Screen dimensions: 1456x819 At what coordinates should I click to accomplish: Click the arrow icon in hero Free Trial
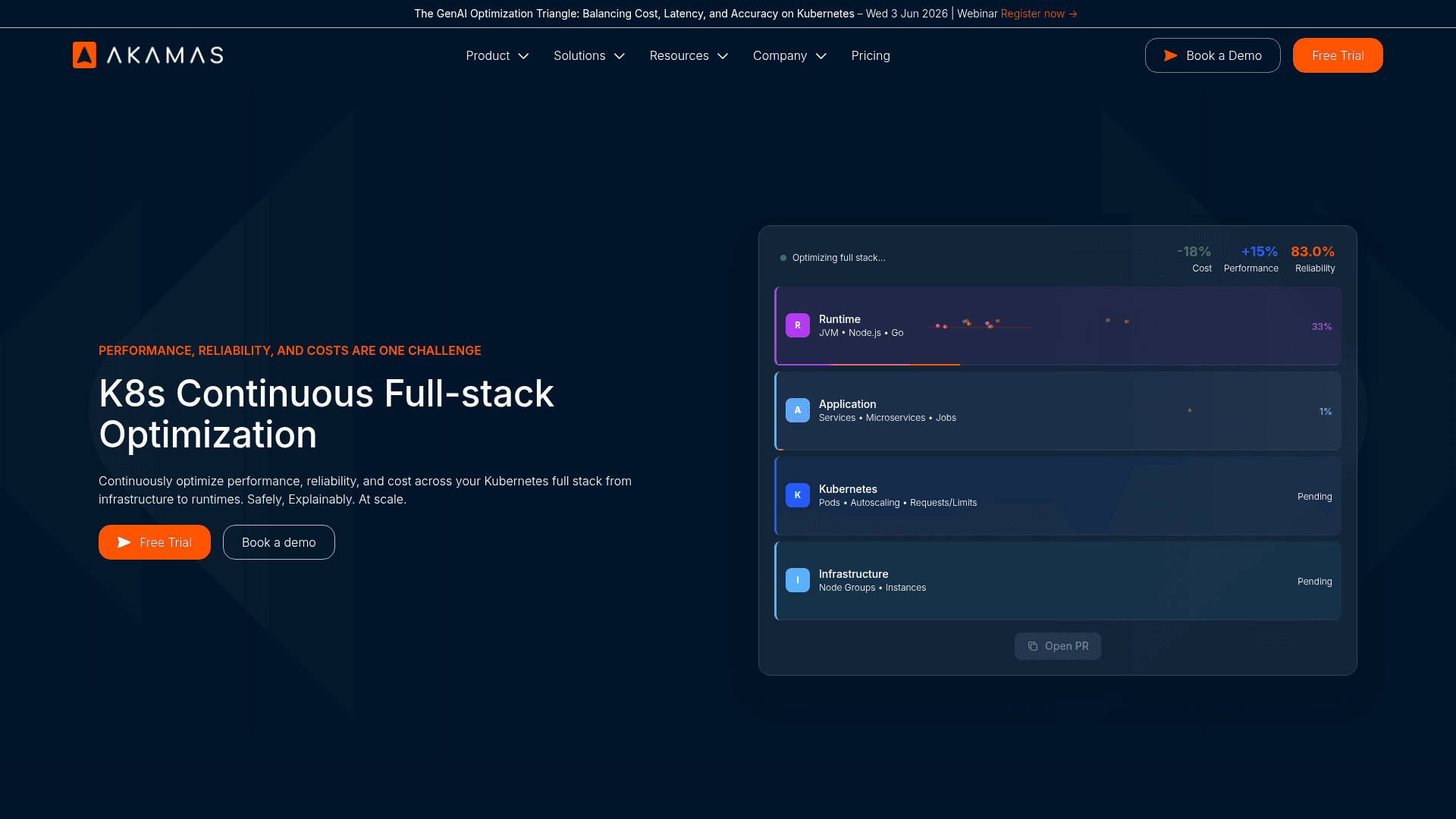click(124, 542)
